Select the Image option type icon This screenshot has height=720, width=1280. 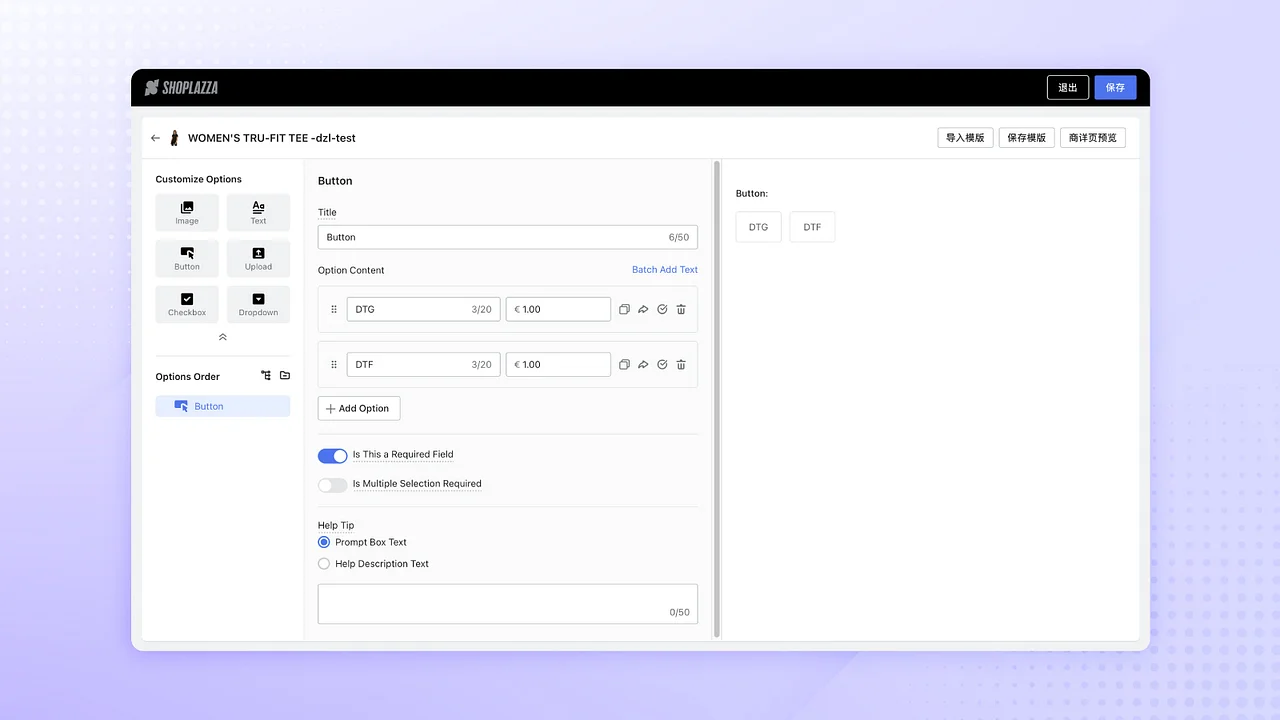[x=186, y=212]
